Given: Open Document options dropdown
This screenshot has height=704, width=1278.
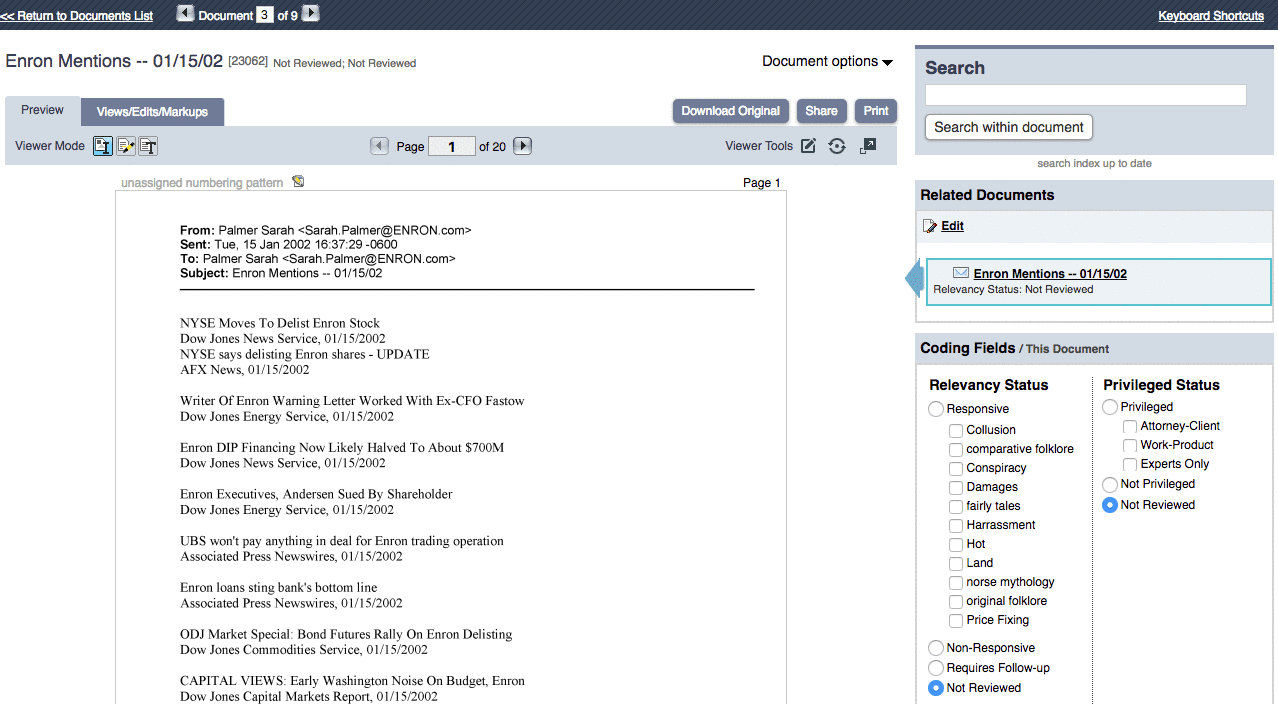Looking at the screenshot, I should 827,61.
